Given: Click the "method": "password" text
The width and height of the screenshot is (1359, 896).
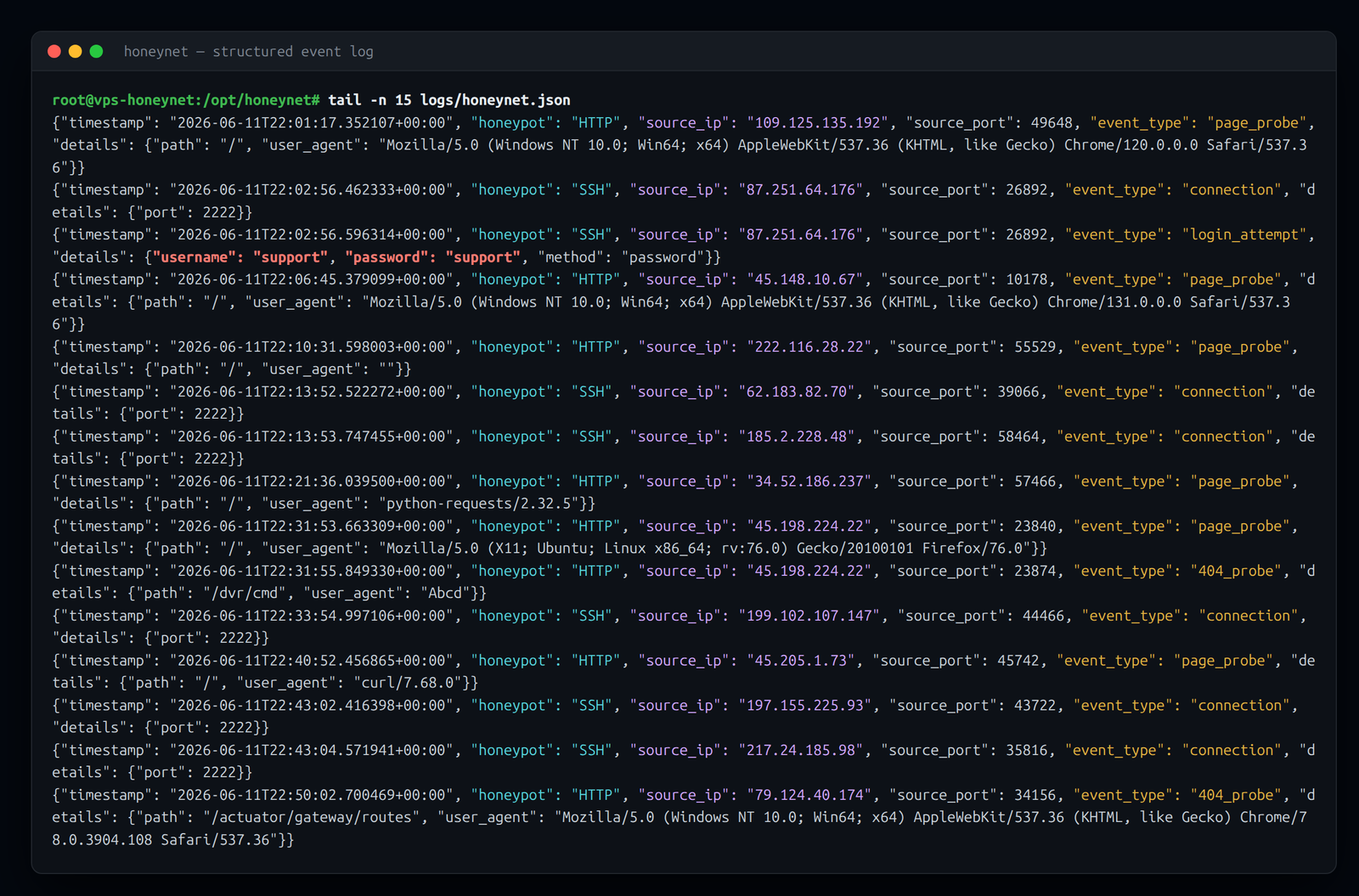Looking at the screenshot, I should pyautogui.click(x=621, y=257).
